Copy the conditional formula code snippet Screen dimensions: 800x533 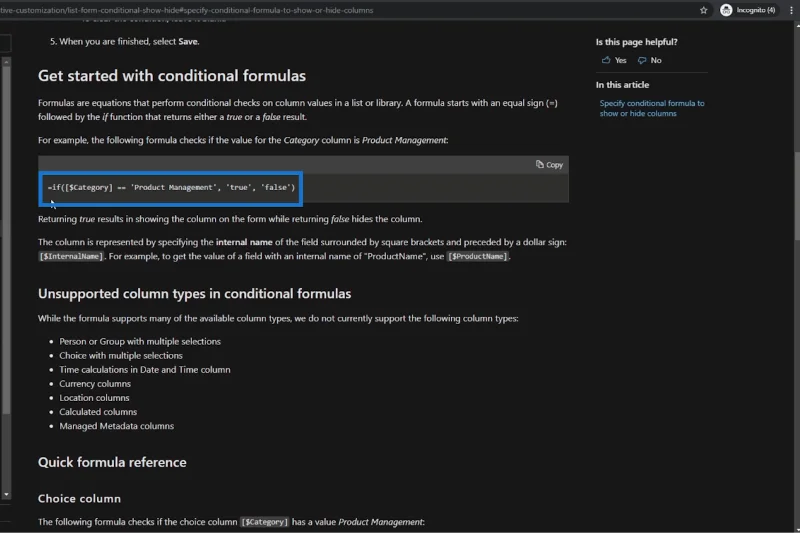[x=549, y=165]
